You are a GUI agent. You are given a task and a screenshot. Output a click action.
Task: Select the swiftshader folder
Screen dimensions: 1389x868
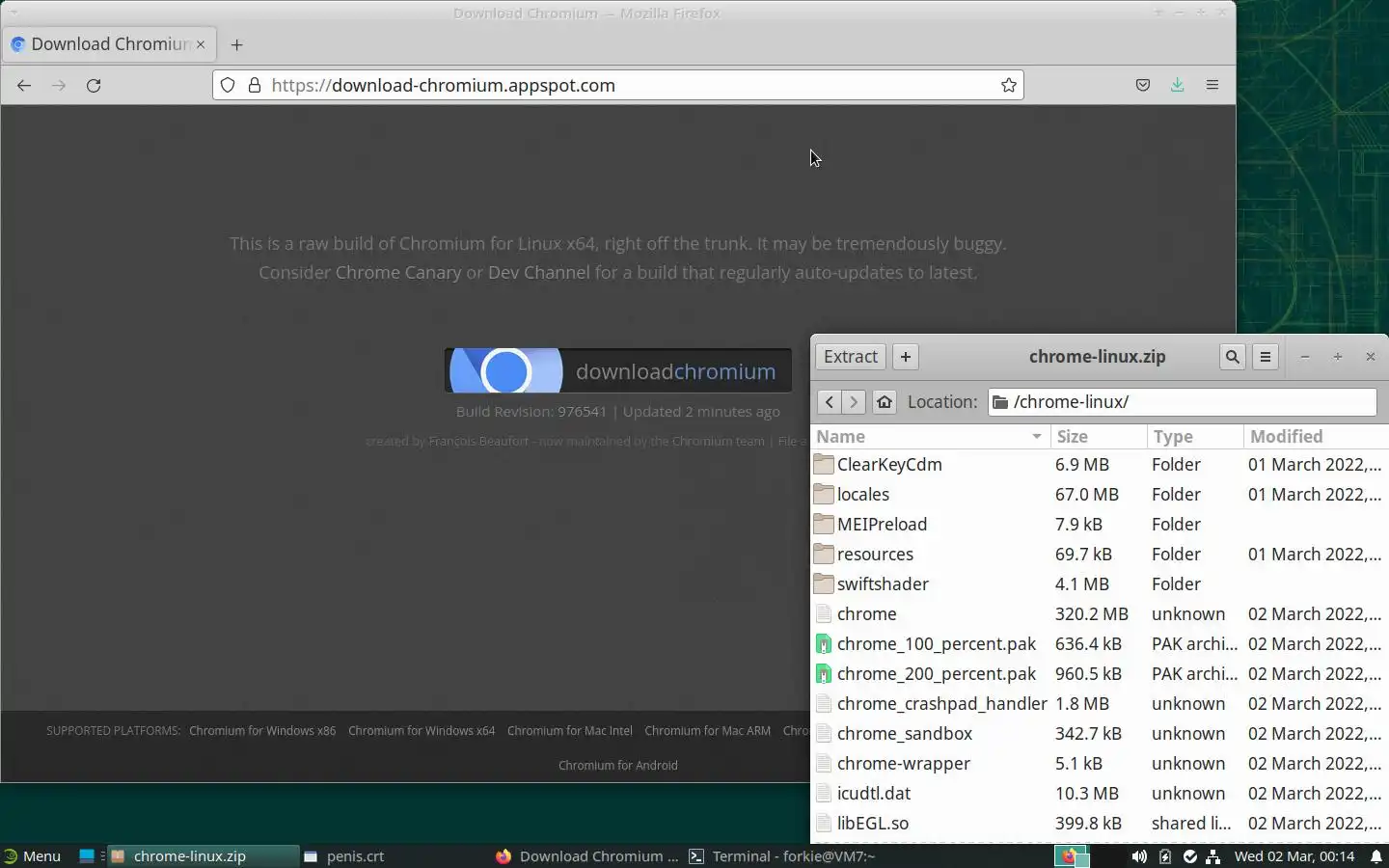pos(1100,583)
